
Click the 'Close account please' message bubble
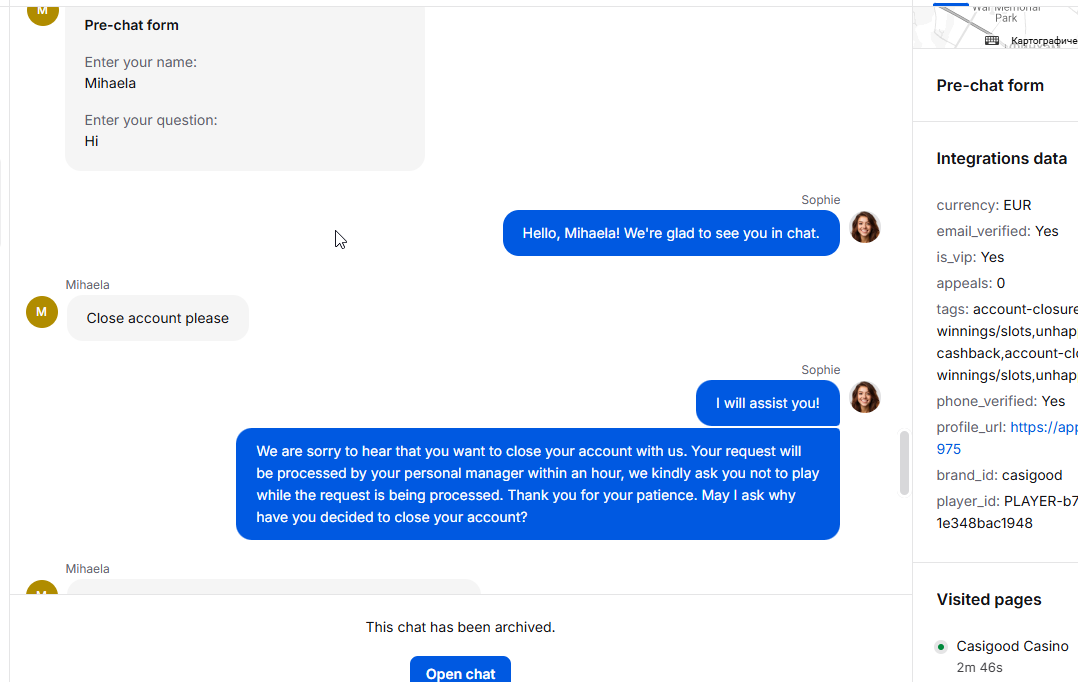158,318
